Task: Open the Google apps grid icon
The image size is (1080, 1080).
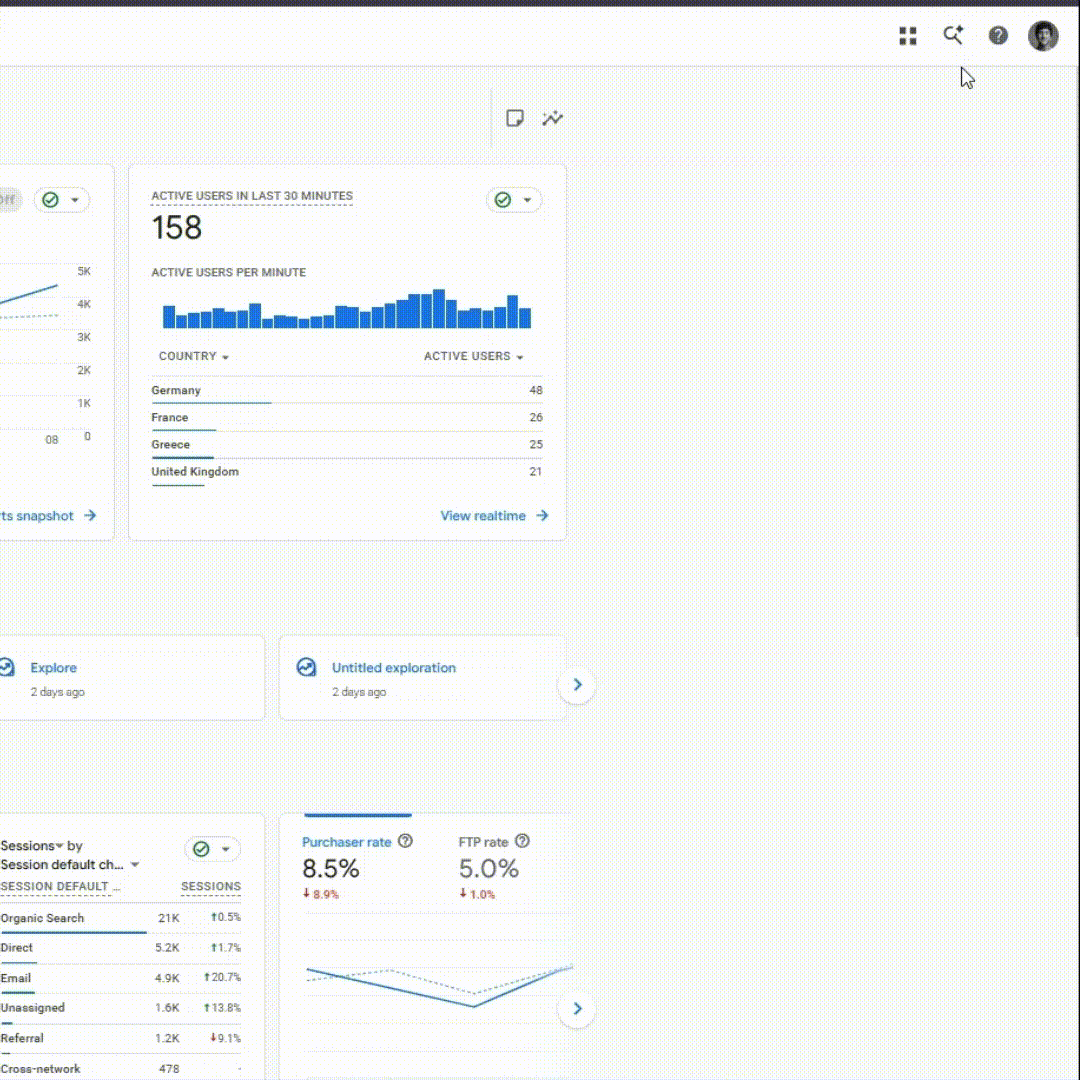Action: click(908, 36)
